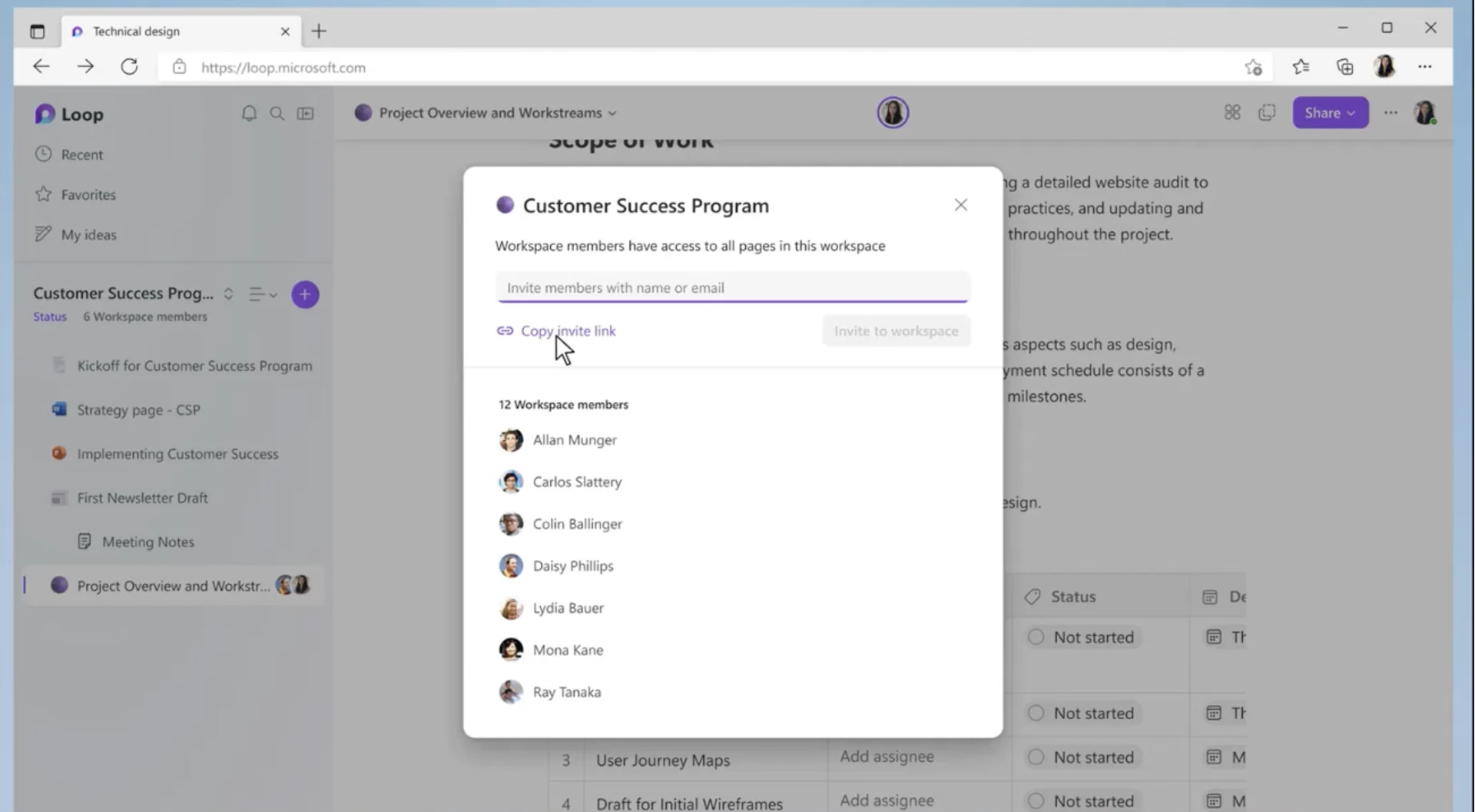The height and width of the screenshot is (812, 1475).
Task: Click the copy page icon near Share
Action: 1267,112
